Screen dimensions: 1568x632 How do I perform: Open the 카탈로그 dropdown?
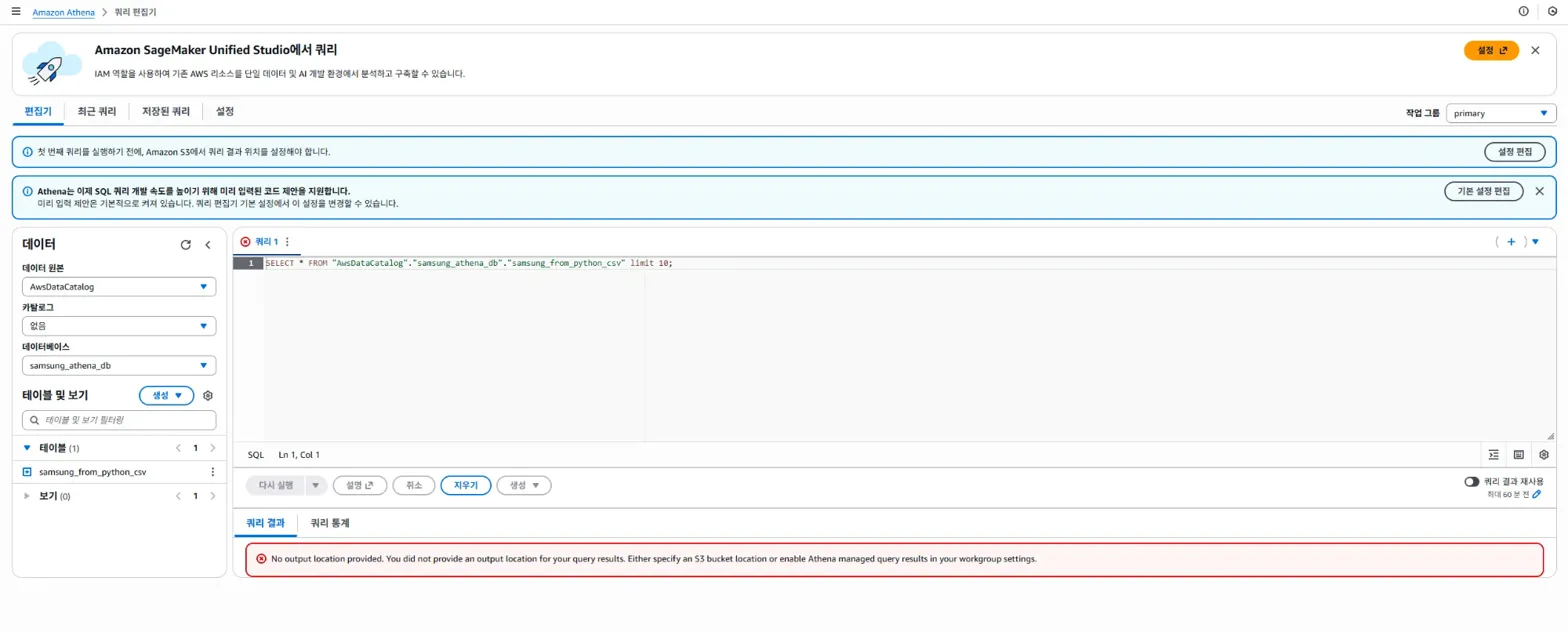pos(119,325)
